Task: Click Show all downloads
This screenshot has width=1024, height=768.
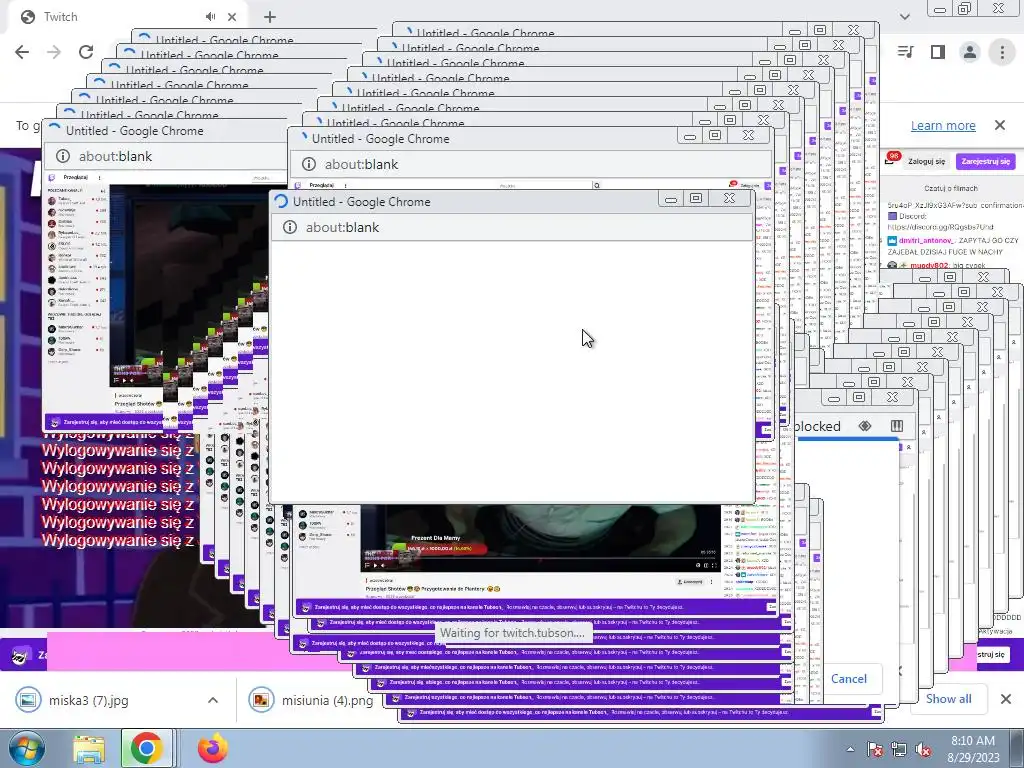Action: (948, 699)
